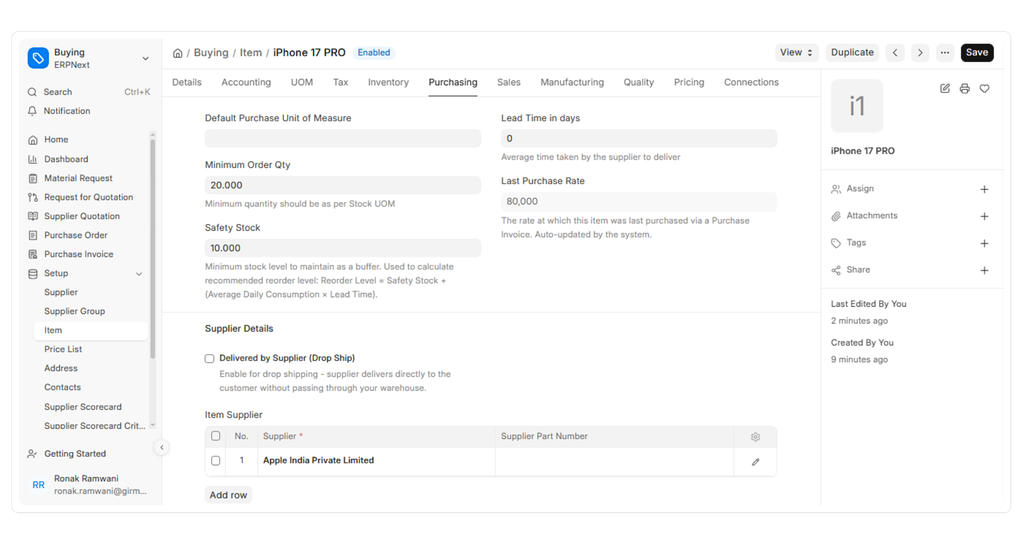
Task: Click the Save button
Action: pyautogui.click(x=977, y=52)
